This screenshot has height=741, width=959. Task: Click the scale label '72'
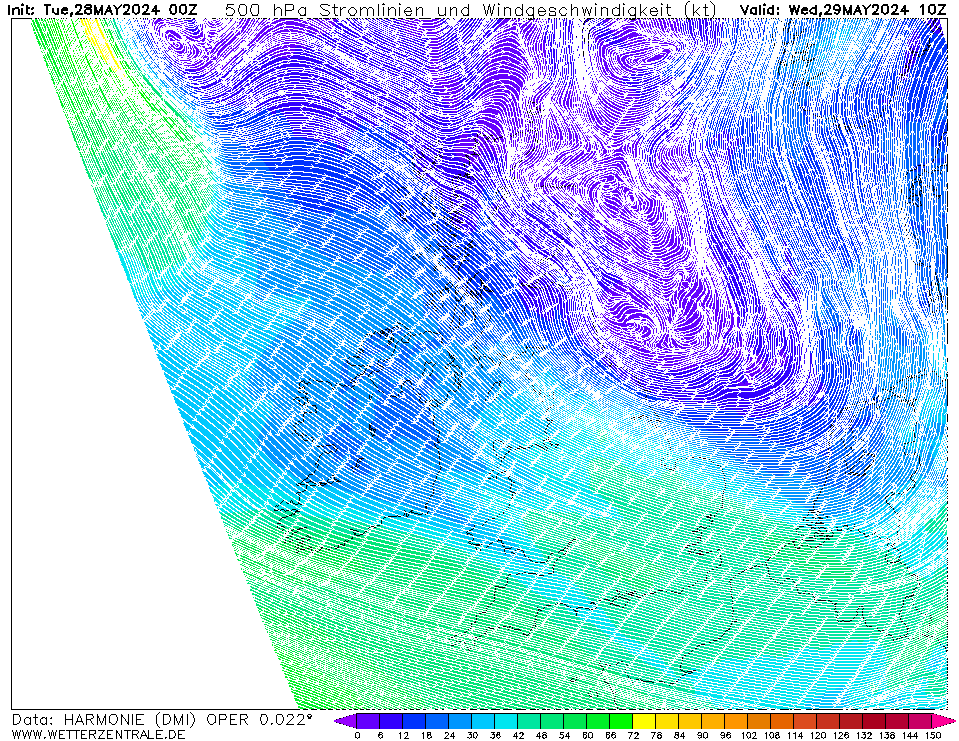click(634, 735)
